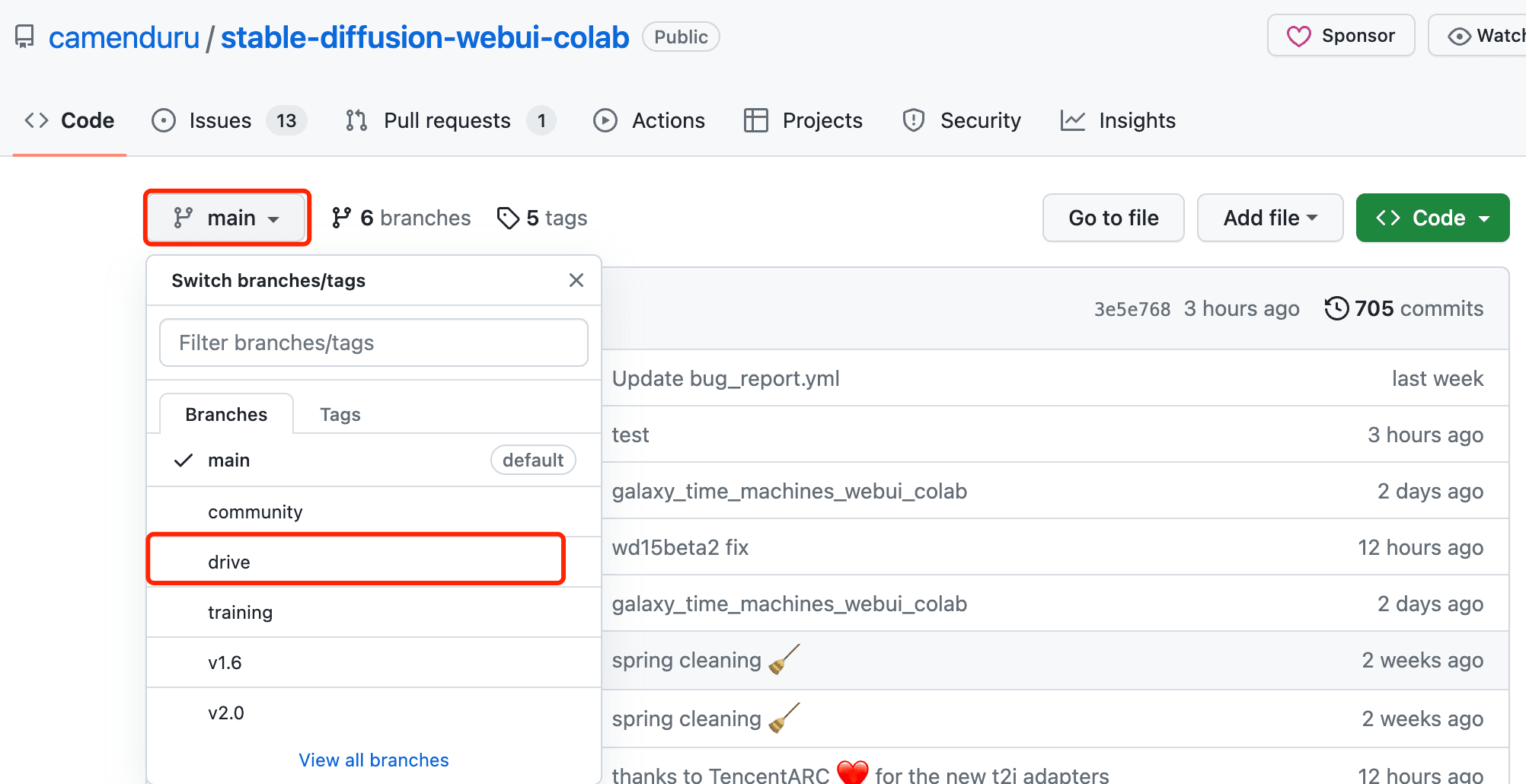Switch to the Tags tab in the popup
This screenshot has height=784, width=1526.
pos(340,415)
